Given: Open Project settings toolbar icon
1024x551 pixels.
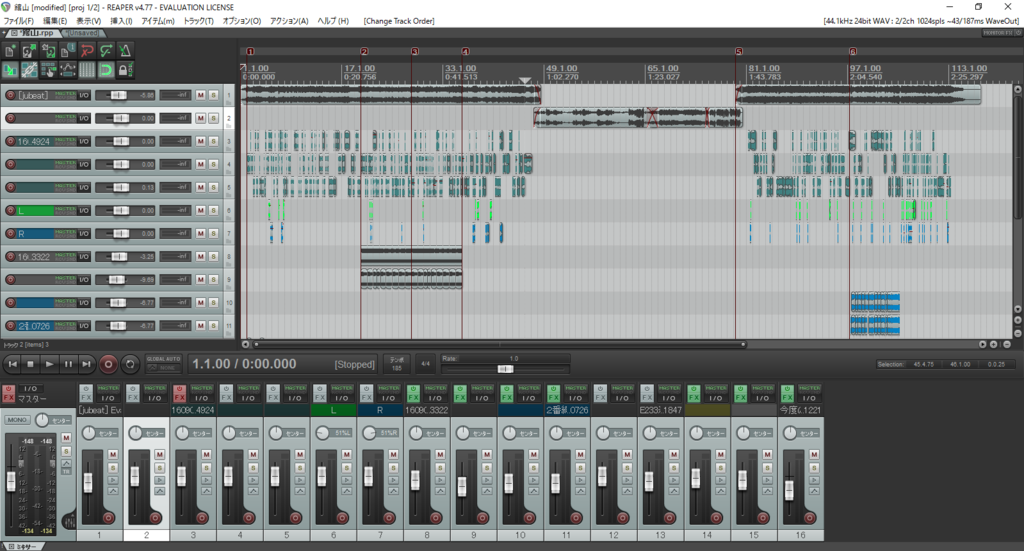Looking at the screenshot, I should tap(68, 51).
